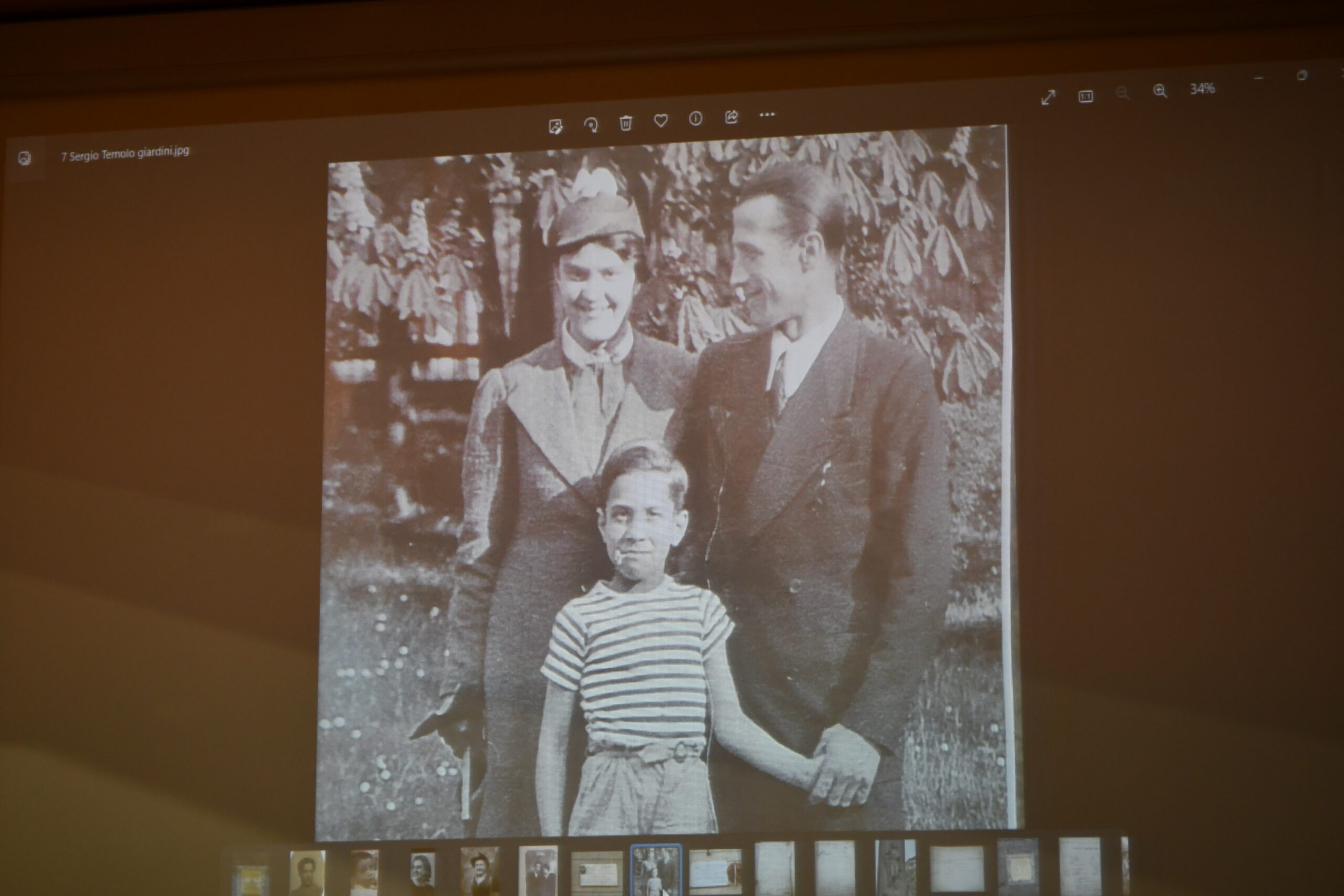
Task: Select the baby photo thumbnail in filmstrip
Action: [364, 872]
